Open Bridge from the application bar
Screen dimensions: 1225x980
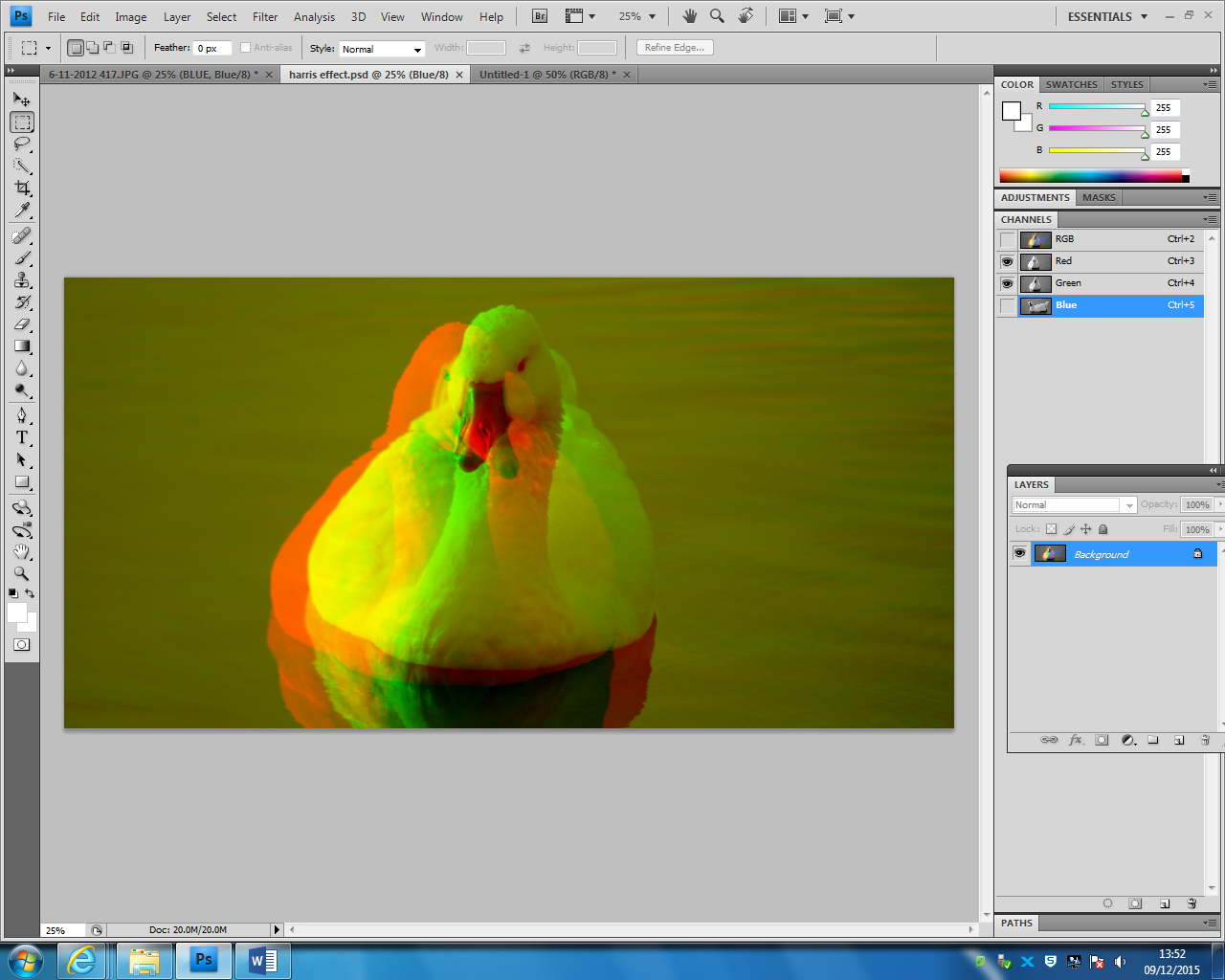coord(538,15)
